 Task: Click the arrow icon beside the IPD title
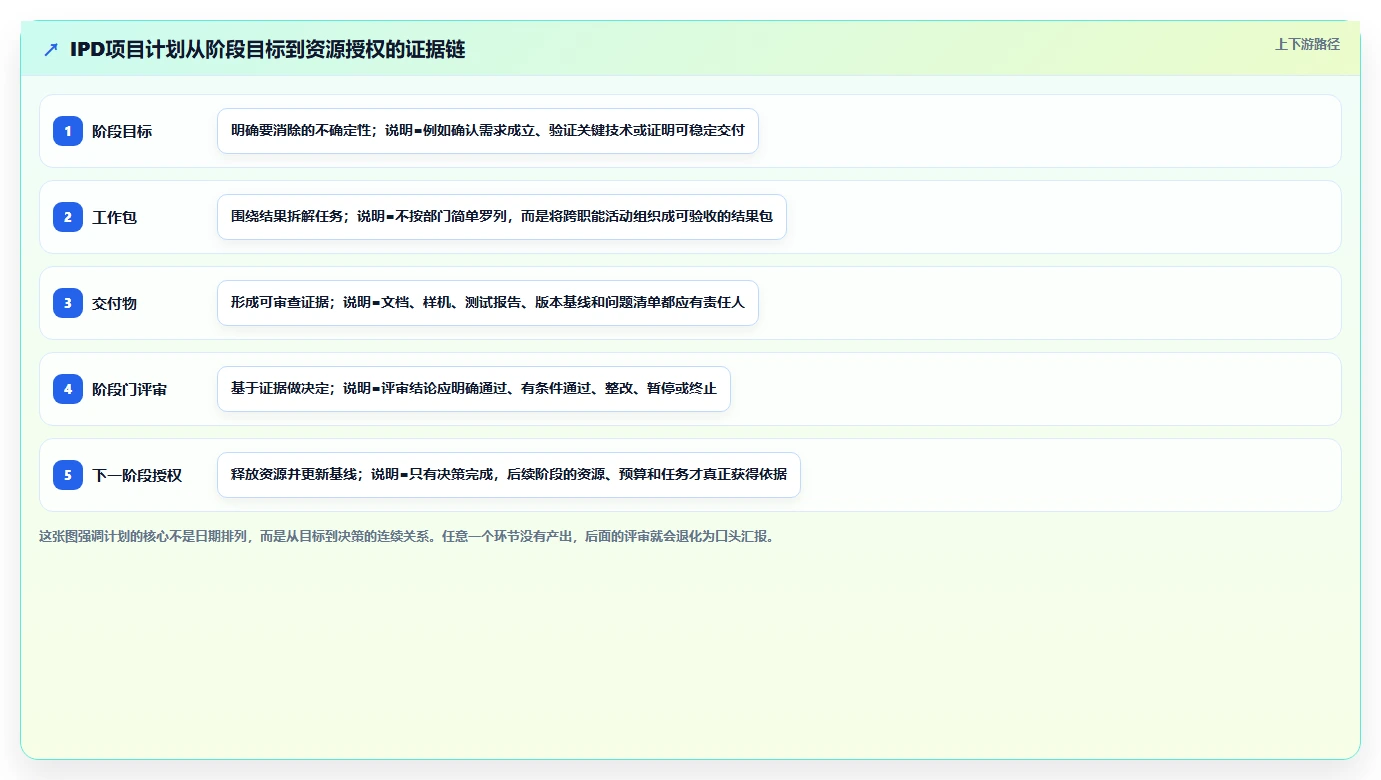point(51,49)
